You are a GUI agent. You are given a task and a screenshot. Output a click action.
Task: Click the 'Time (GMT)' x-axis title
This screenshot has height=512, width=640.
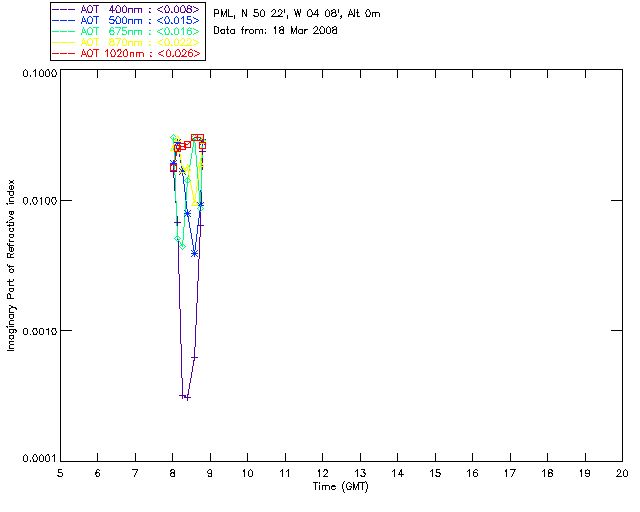[x=340, y=487]
